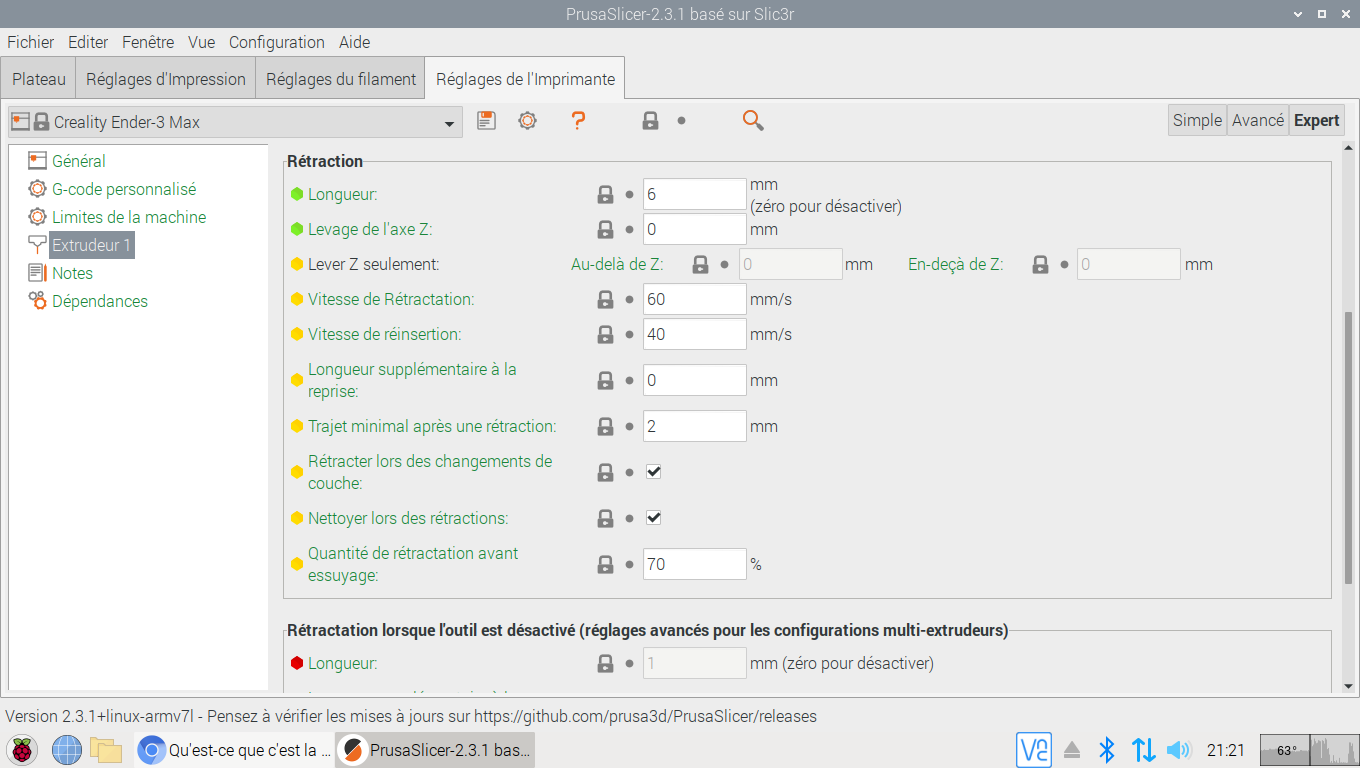The width and height of the screenshot is (1360, 768).
Task: Click the lock icon for Levage de l'axe Z
Action: coord(605,229)
